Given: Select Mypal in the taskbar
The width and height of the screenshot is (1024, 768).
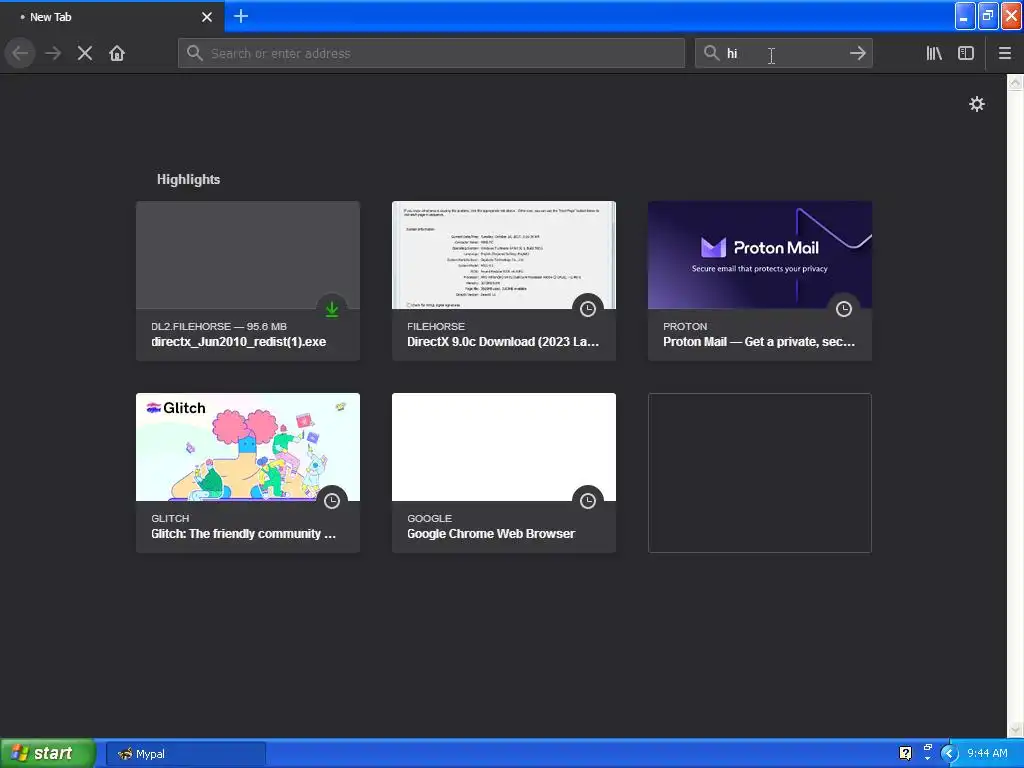Looking at the screenshot, I should [185, 754].
